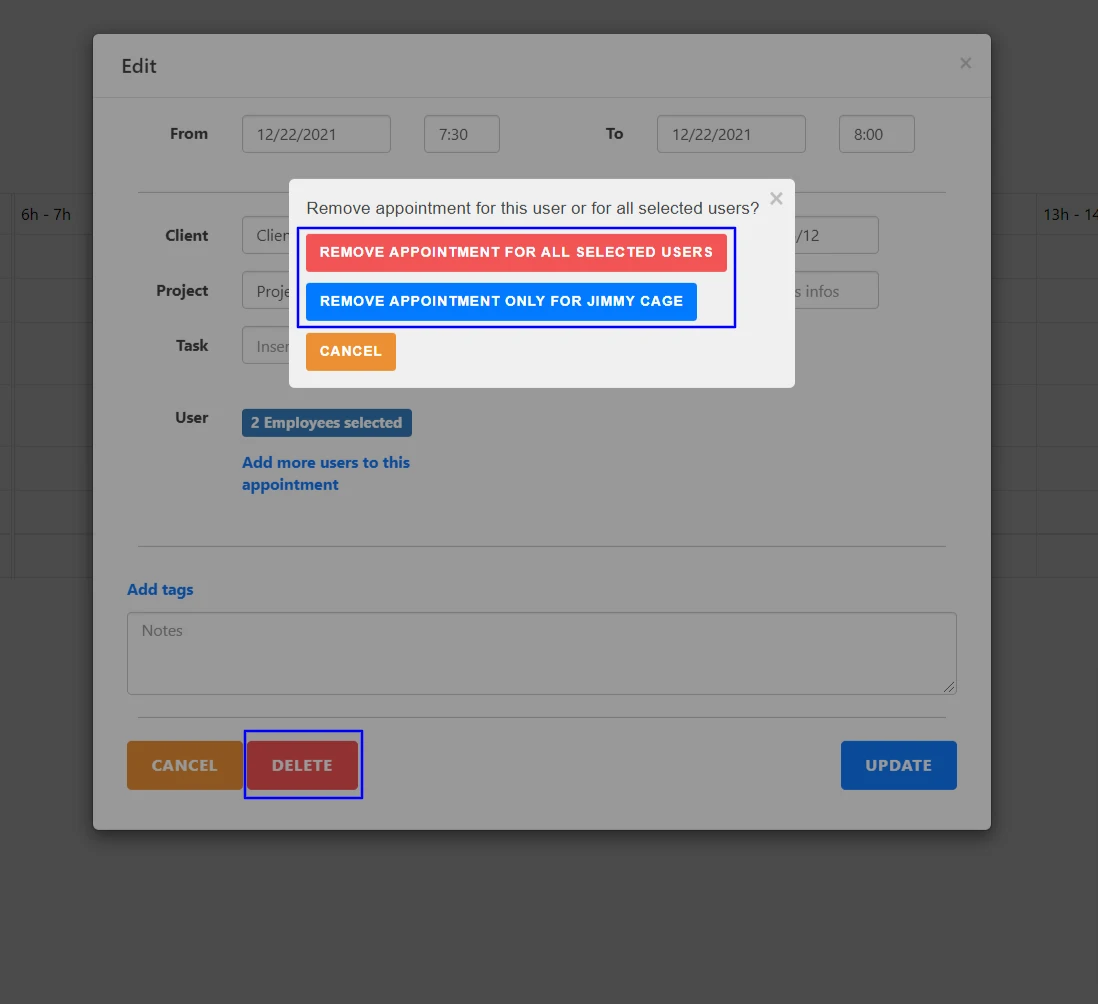
Task: Select the To time field showing 8:00
Action: coord(876,133)
